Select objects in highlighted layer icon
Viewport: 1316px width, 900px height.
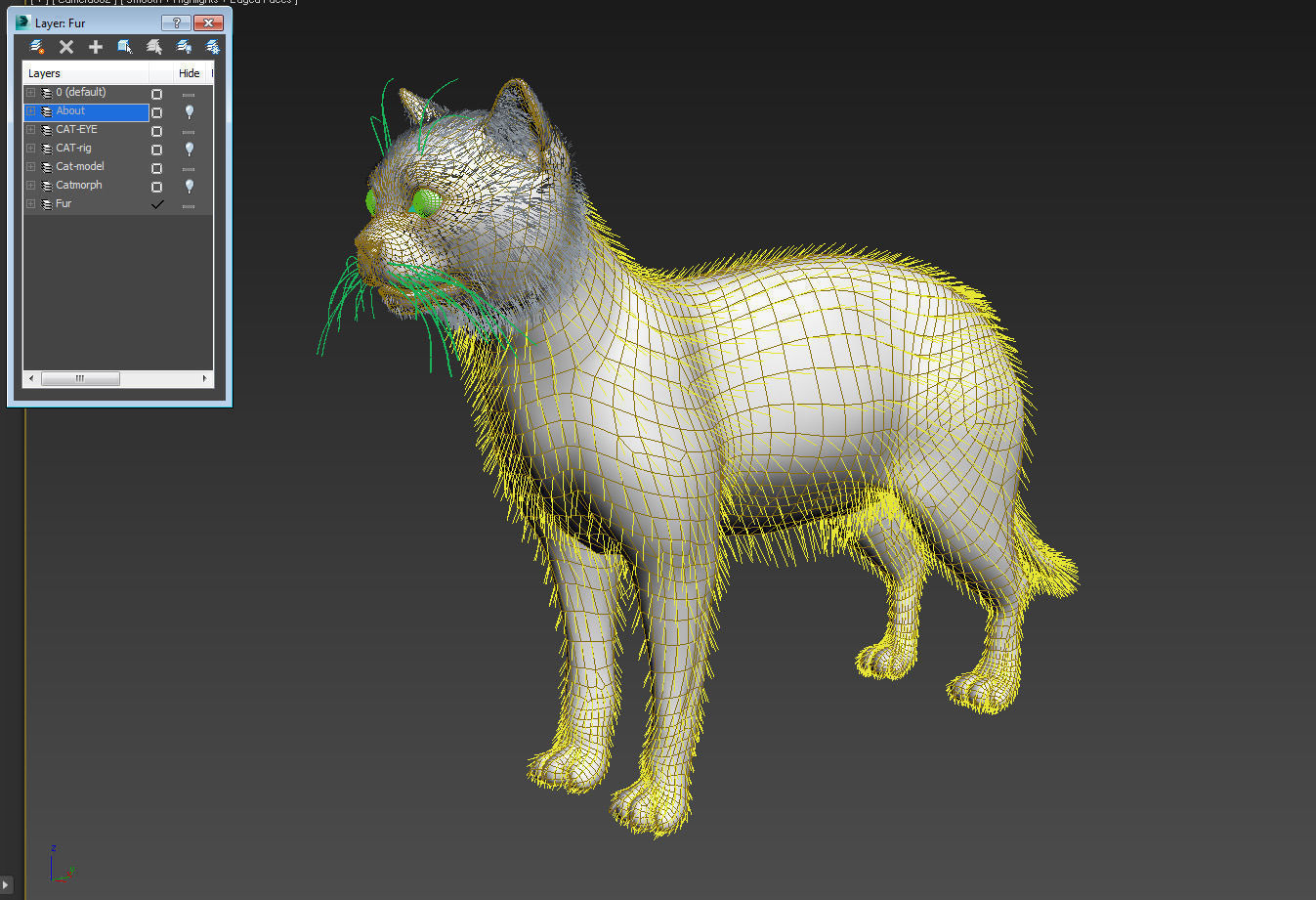[125, 47]
